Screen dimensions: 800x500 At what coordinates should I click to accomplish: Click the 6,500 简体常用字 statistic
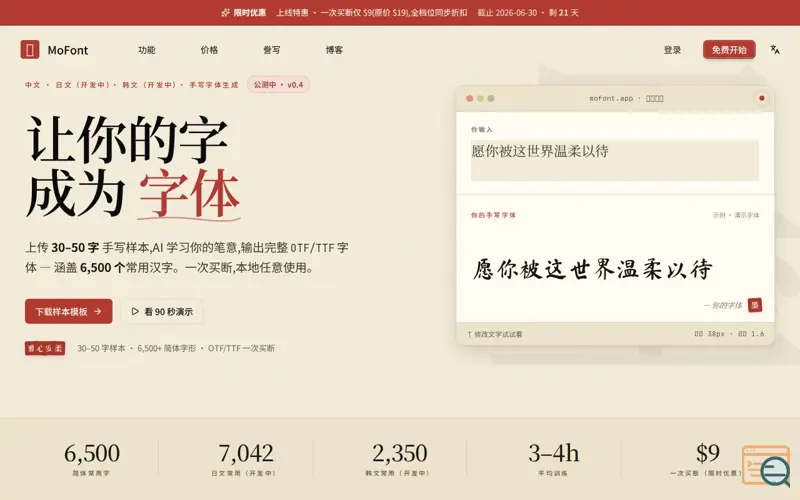coord(92,459)
